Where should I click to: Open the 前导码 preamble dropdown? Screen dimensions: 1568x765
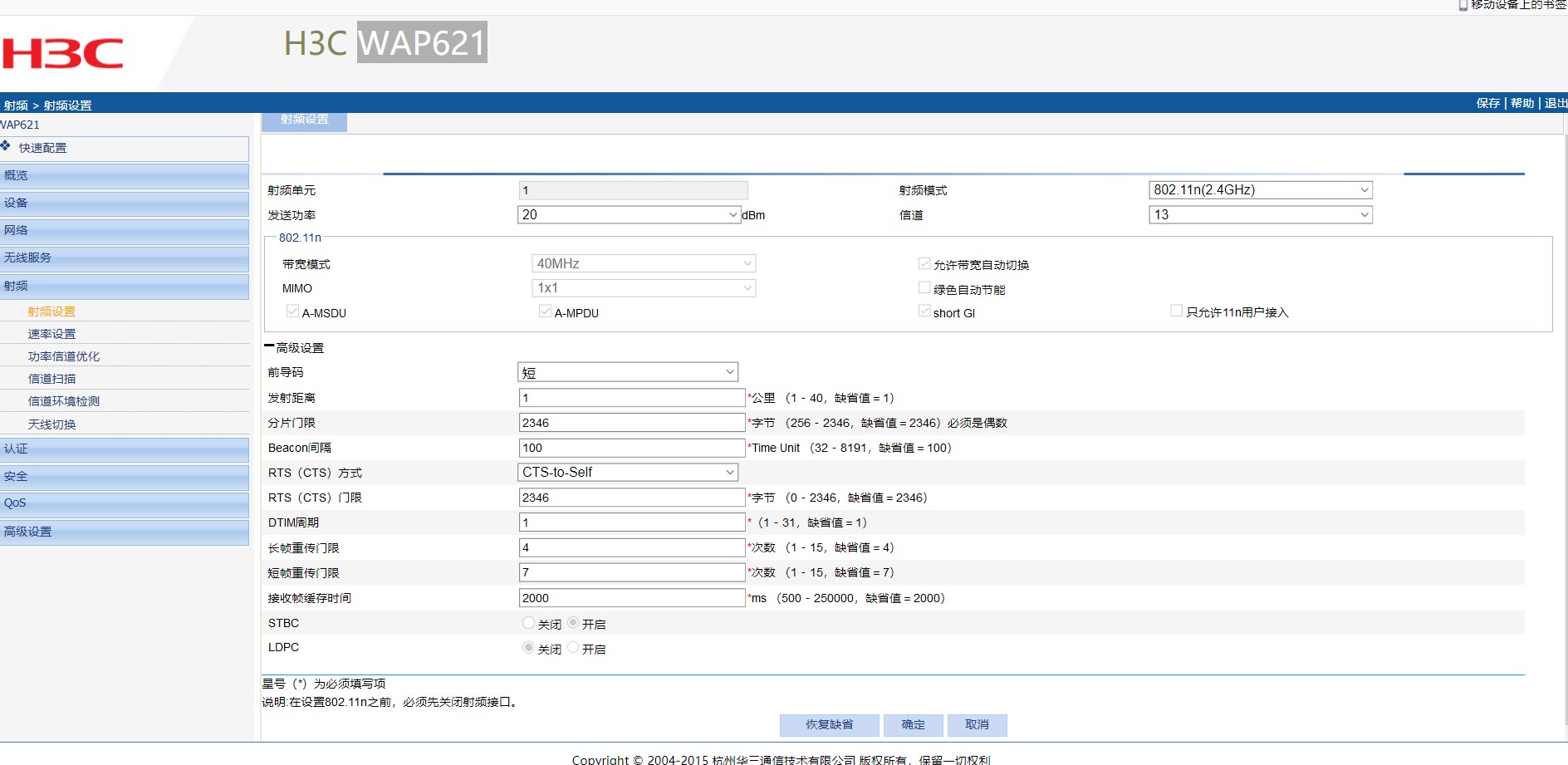(628, 372)
